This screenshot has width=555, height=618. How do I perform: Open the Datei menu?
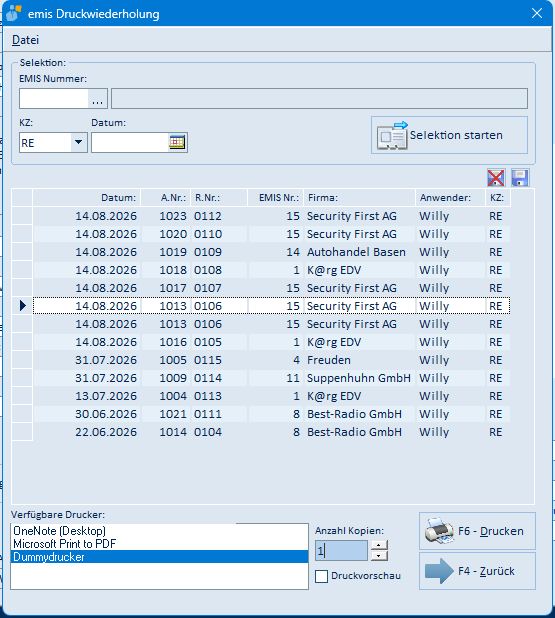click(x=25, y=40)
